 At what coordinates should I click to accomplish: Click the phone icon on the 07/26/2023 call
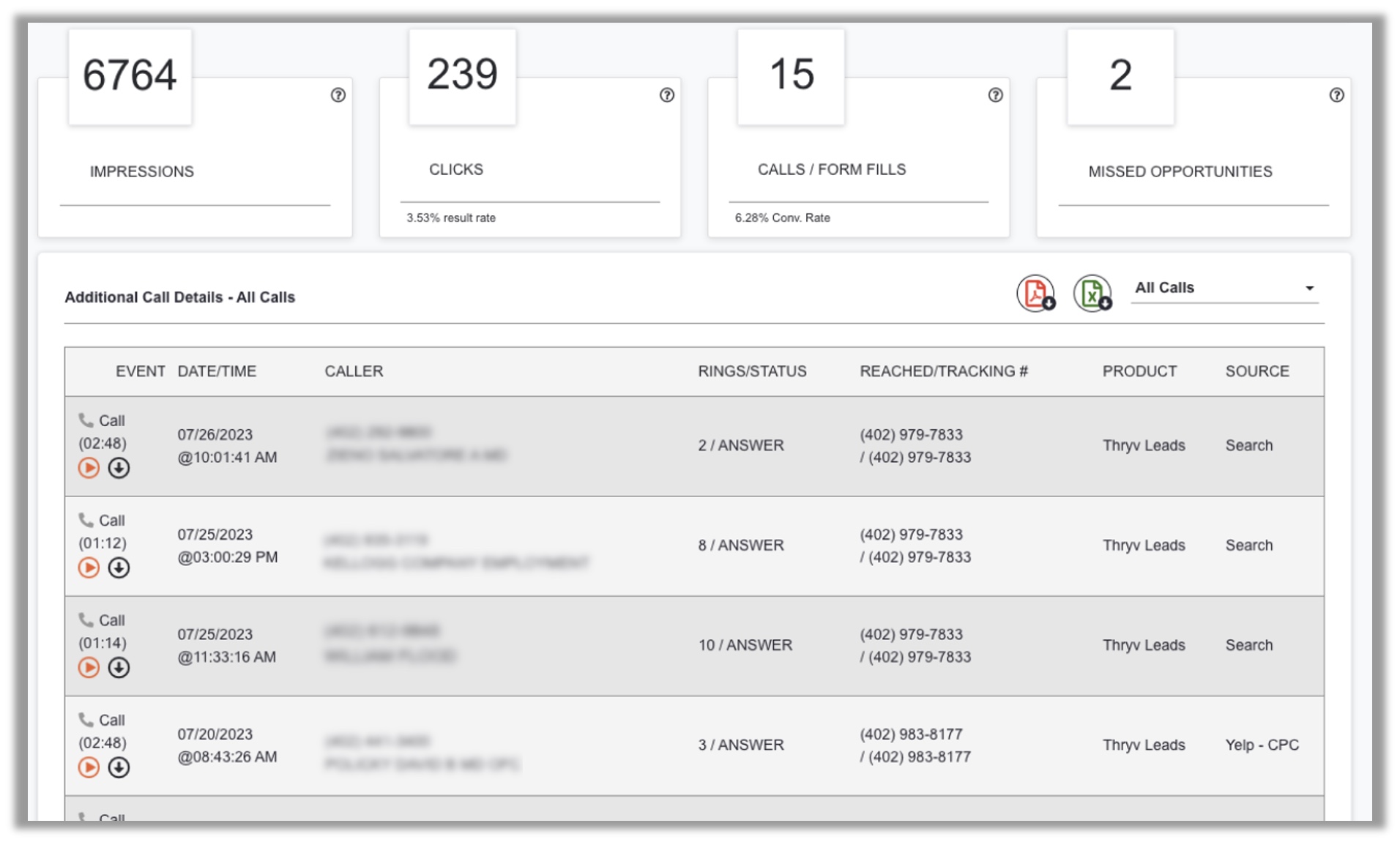click(x=86, y=420)
